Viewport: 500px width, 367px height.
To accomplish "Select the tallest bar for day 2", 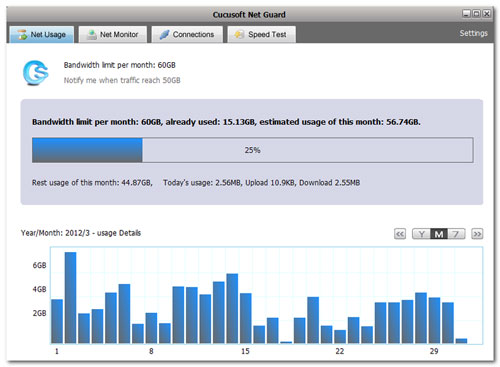I will coord(70,298).
